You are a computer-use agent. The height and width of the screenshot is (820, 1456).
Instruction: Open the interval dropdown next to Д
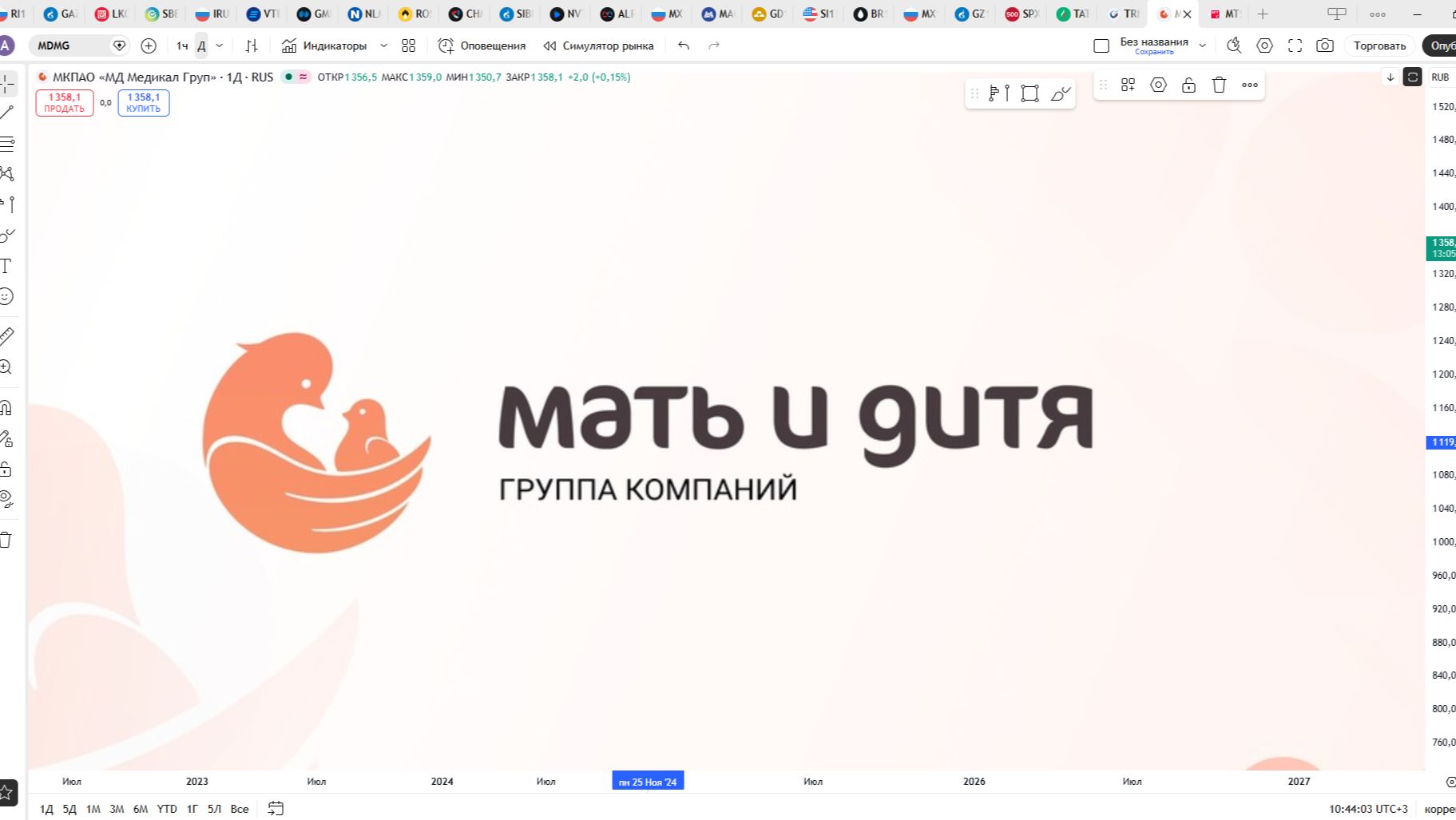tap(219, 46)
